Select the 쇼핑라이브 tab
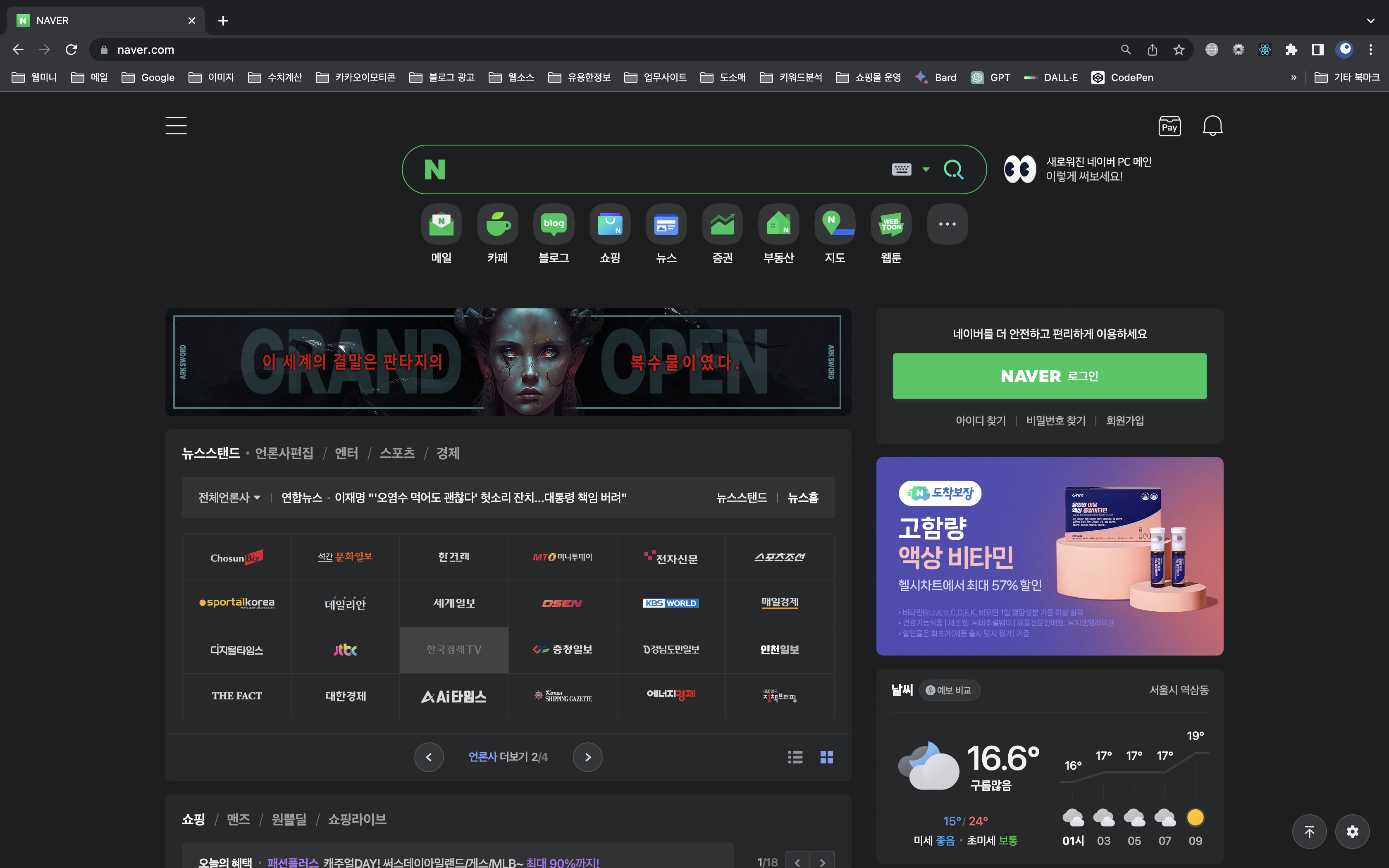The image size is (1389, 868). (x=356, y=819)
